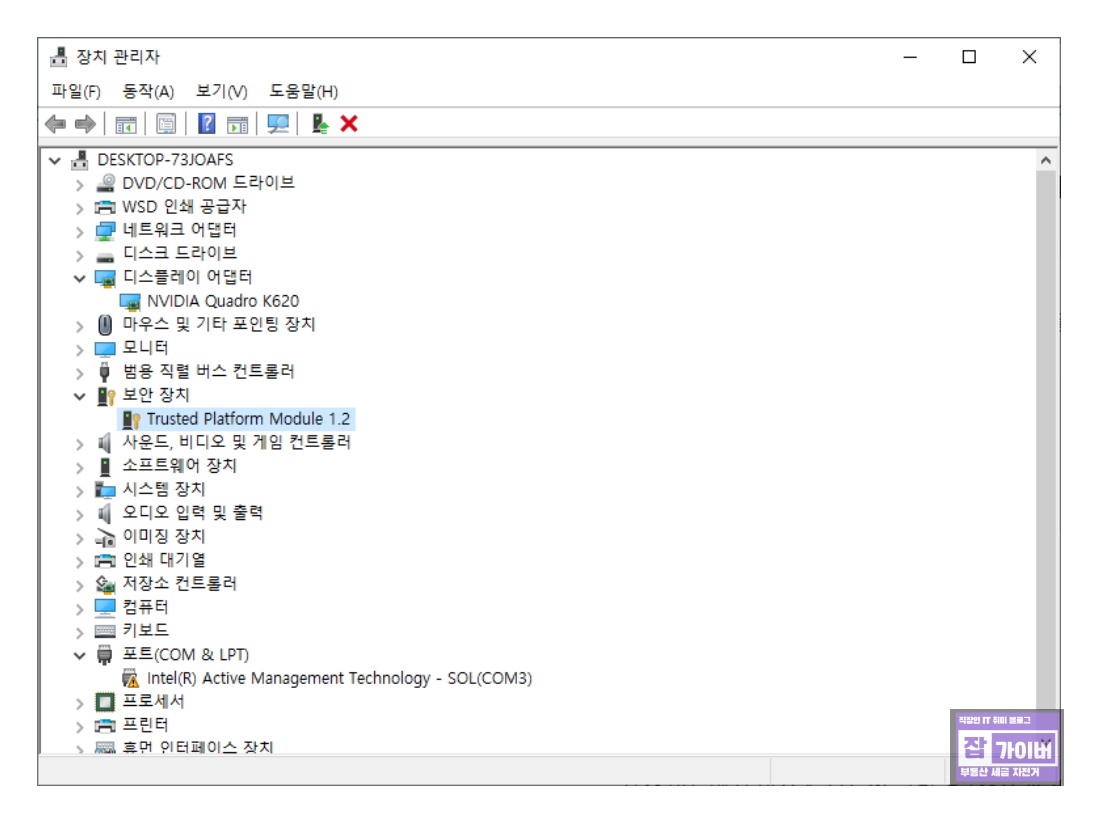Expand the 모니터 category
The width and height of the screenshot is (1098, 823).
[79, 350]
